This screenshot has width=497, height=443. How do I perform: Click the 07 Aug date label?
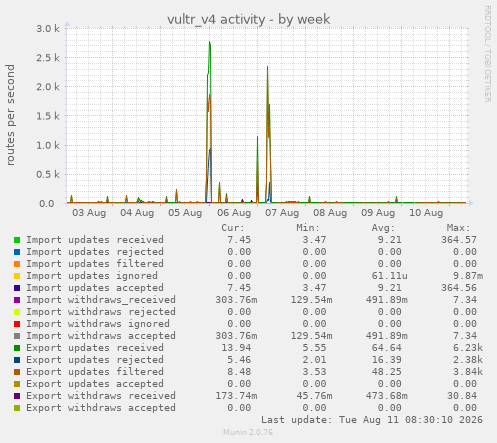click(x=282, y=213)
